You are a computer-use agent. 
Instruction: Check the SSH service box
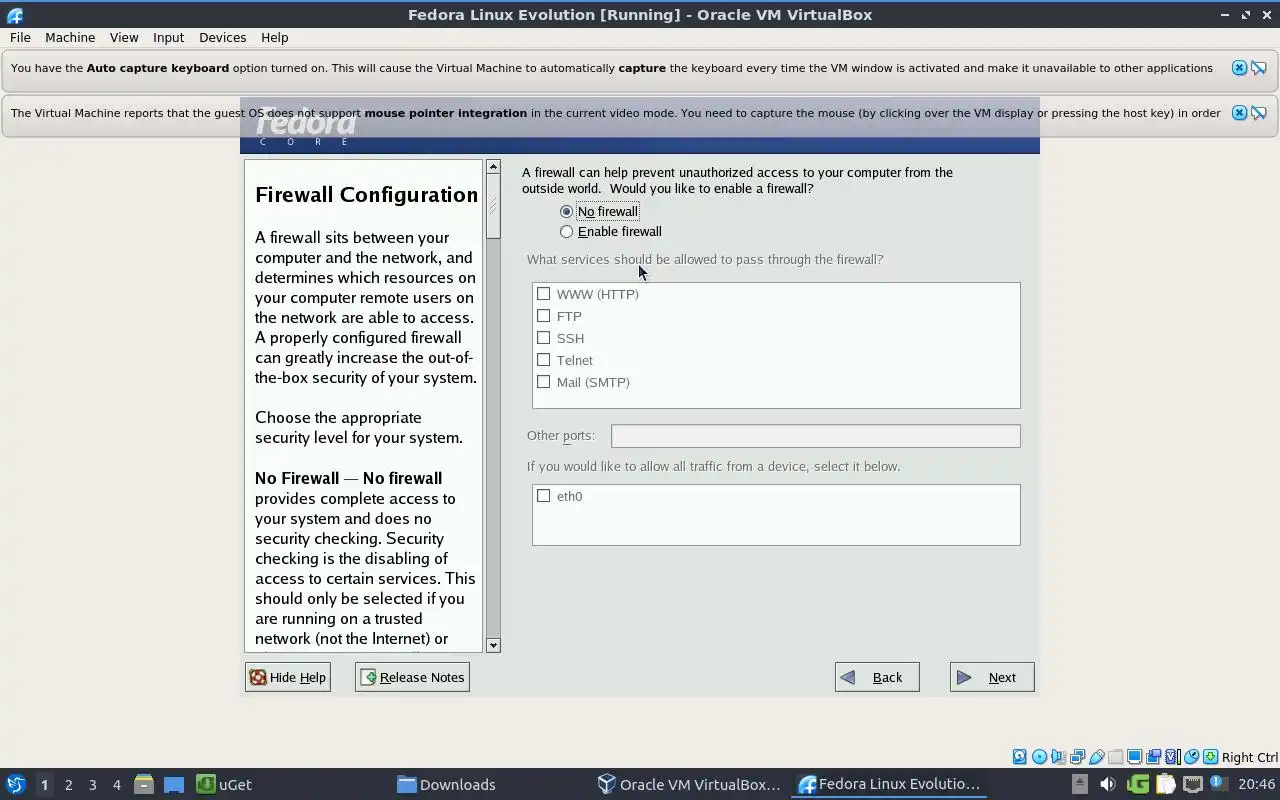coord(543,338)
